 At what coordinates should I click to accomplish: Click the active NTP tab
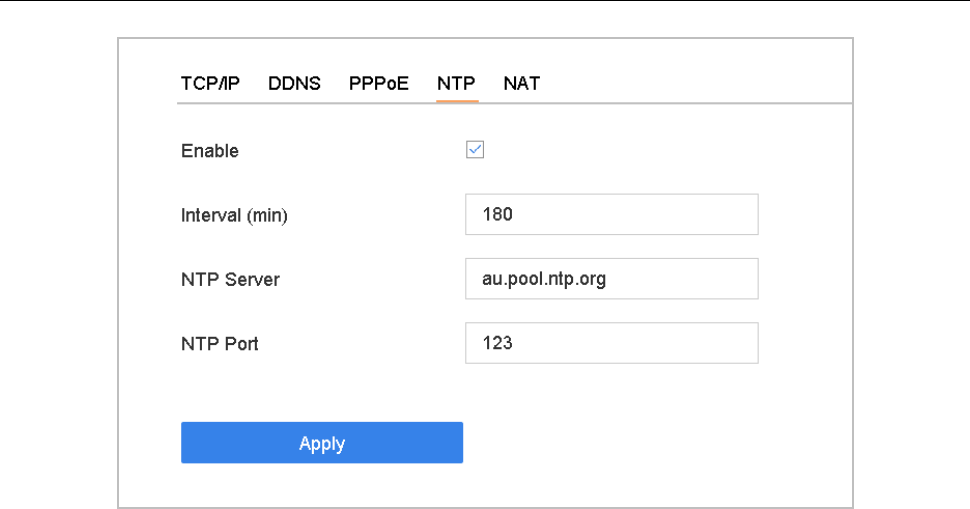point(456,84)
